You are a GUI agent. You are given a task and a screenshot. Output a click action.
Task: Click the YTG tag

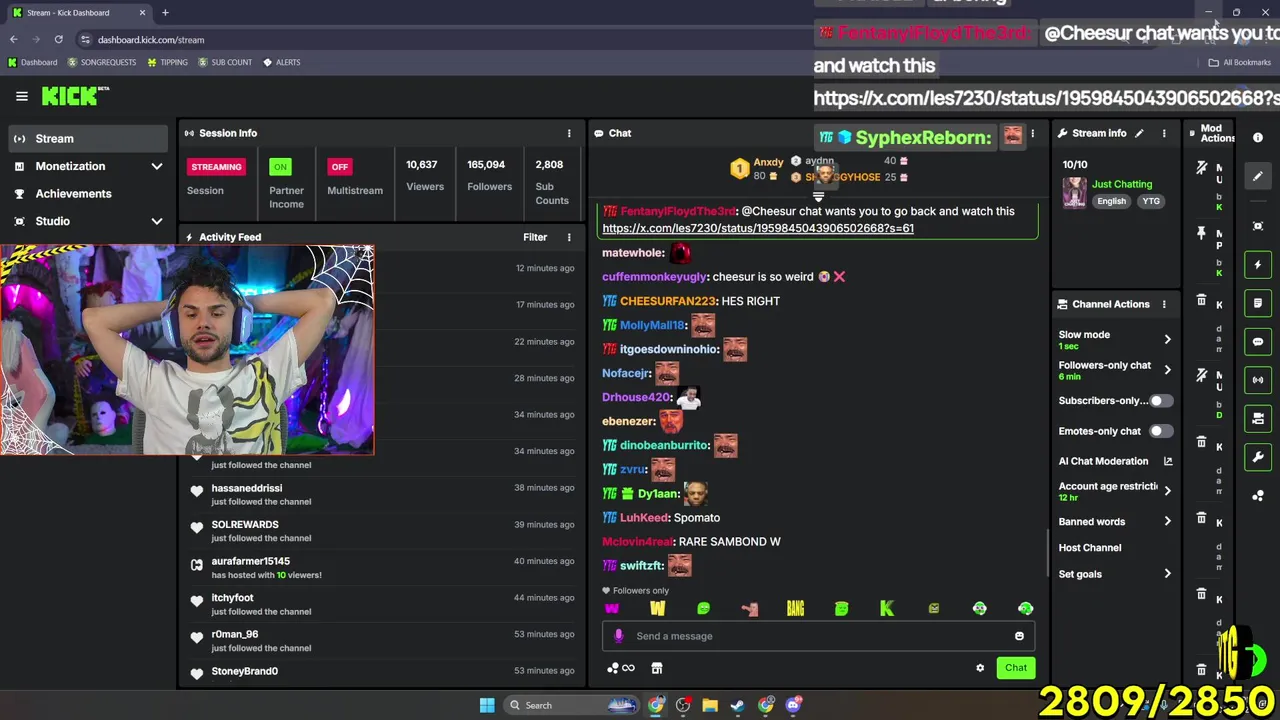pyautogui.click(x=1151, y=201)
